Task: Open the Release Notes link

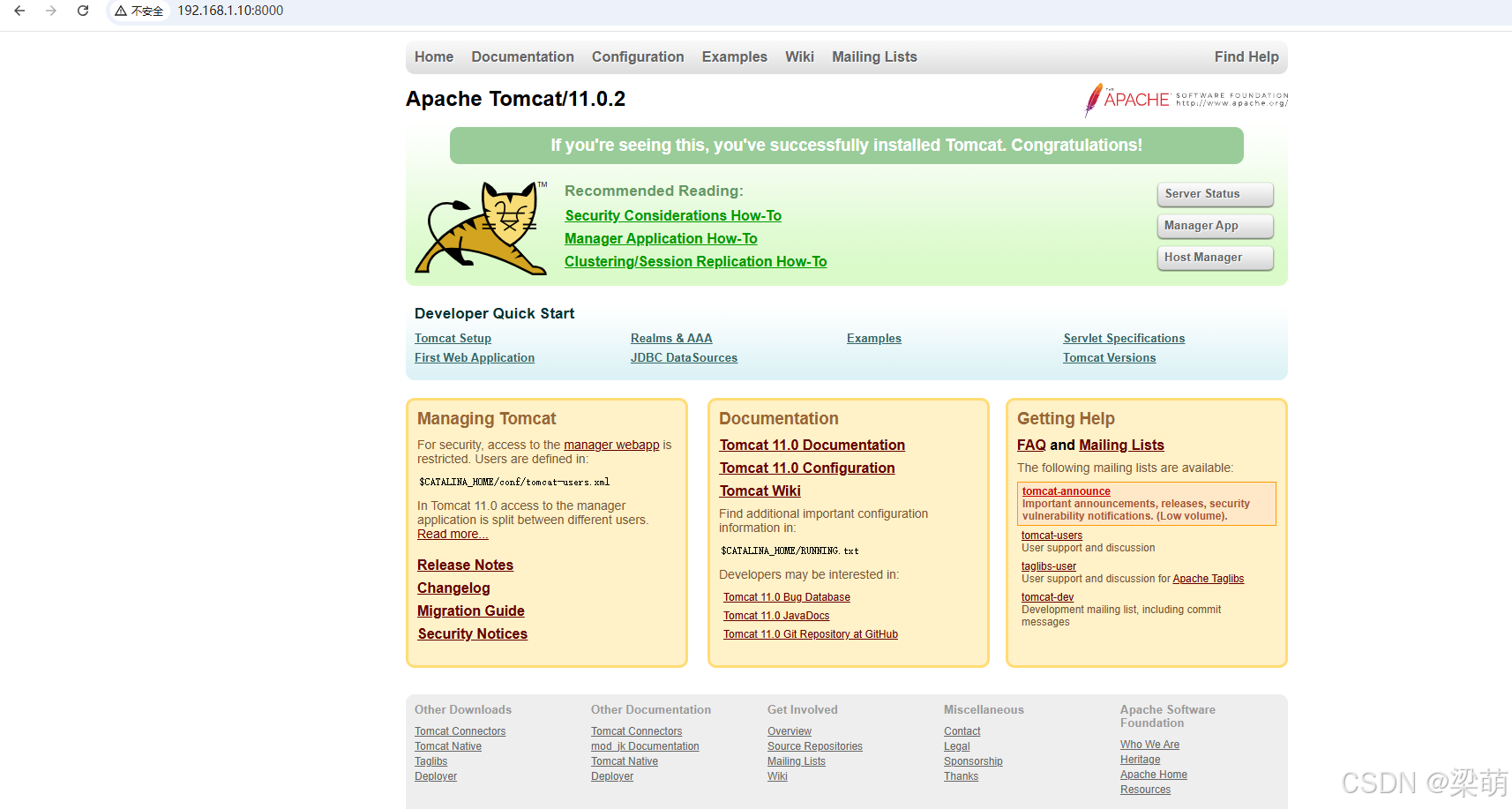Action: click(465, 565)
